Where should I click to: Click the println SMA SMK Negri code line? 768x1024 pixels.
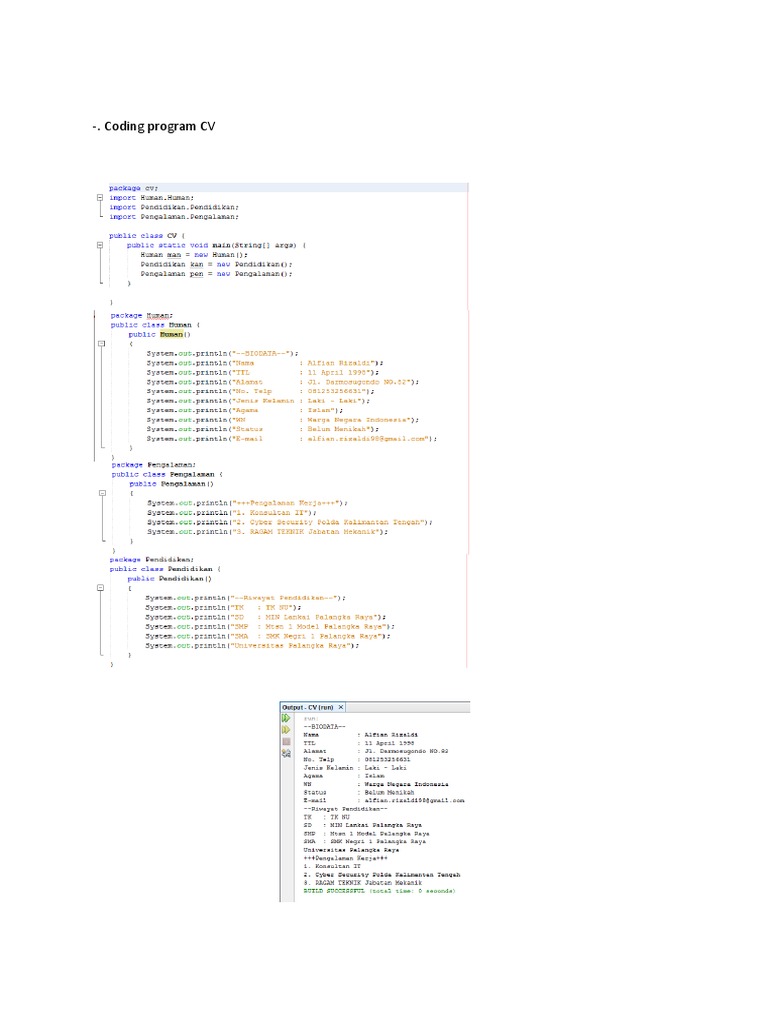coord(268,636)
